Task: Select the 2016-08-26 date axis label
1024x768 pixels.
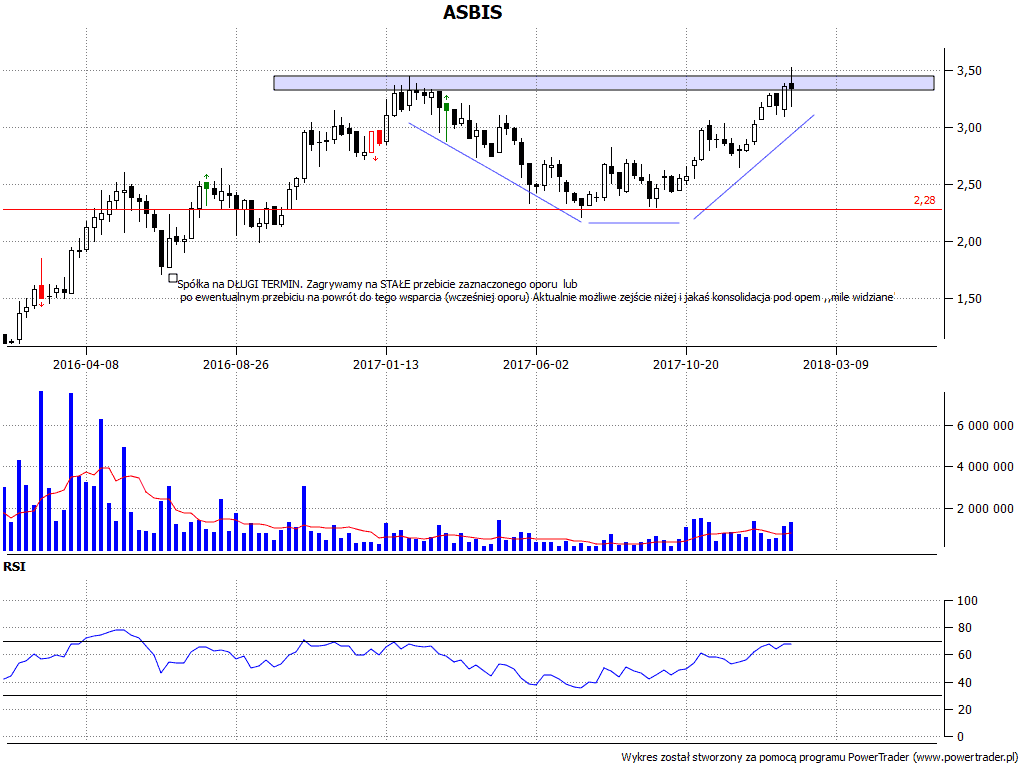Action: coord(236,364)
